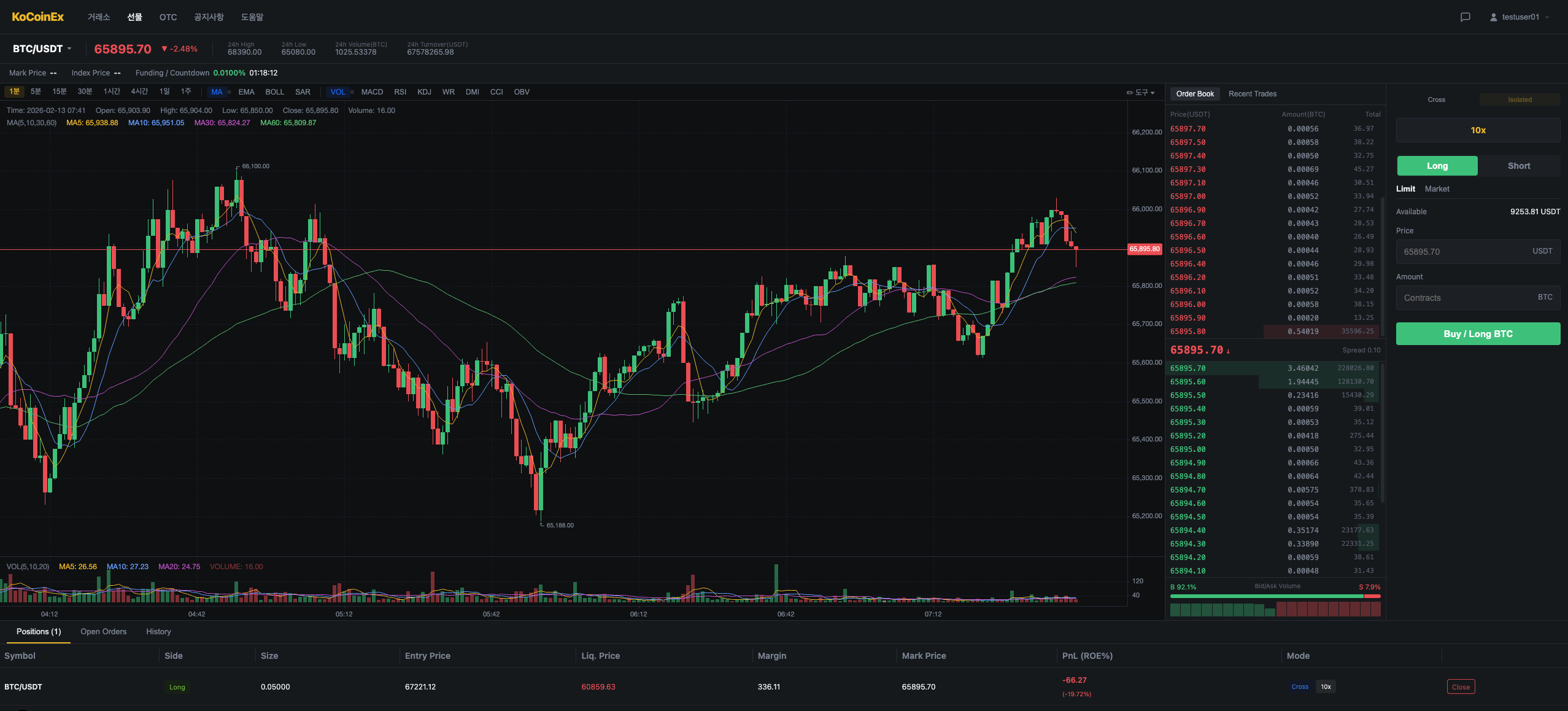Click the bid/ask depth bar chart
This screenshot has width=1568, height=711.
coord(1275,609)
